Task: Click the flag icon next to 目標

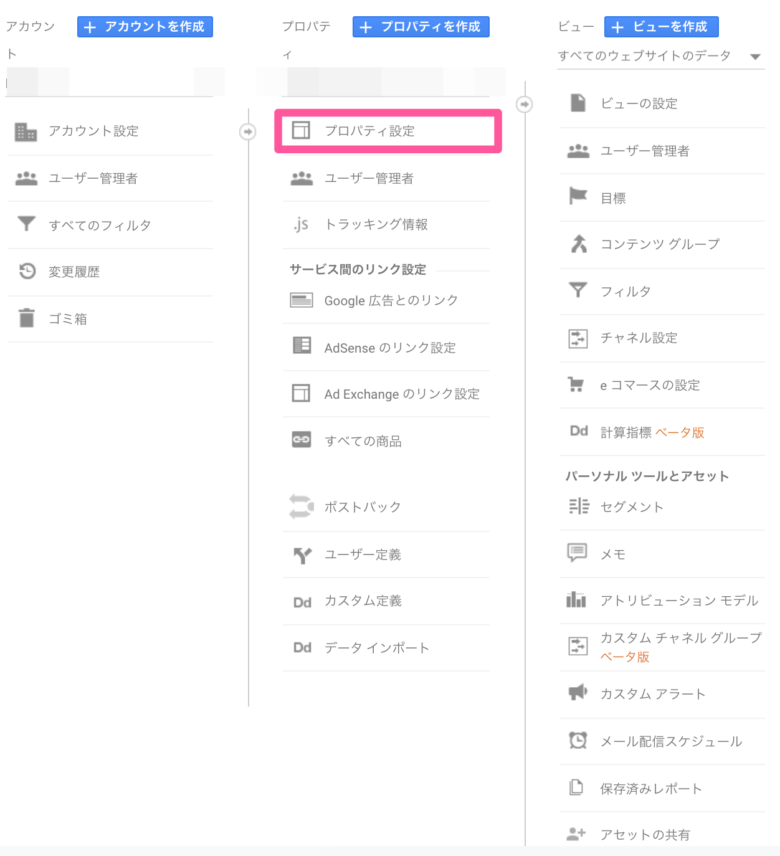Action: (x=577, y=196)
